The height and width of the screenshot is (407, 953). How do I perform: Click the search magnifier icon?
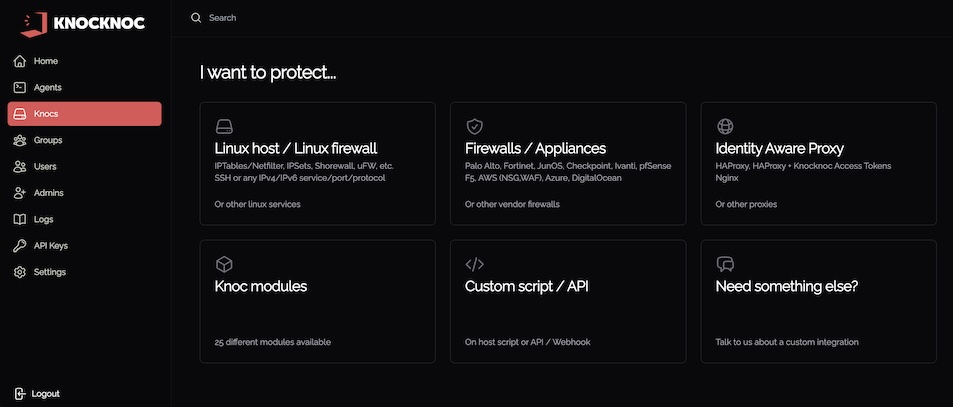(x=196, y=18)
